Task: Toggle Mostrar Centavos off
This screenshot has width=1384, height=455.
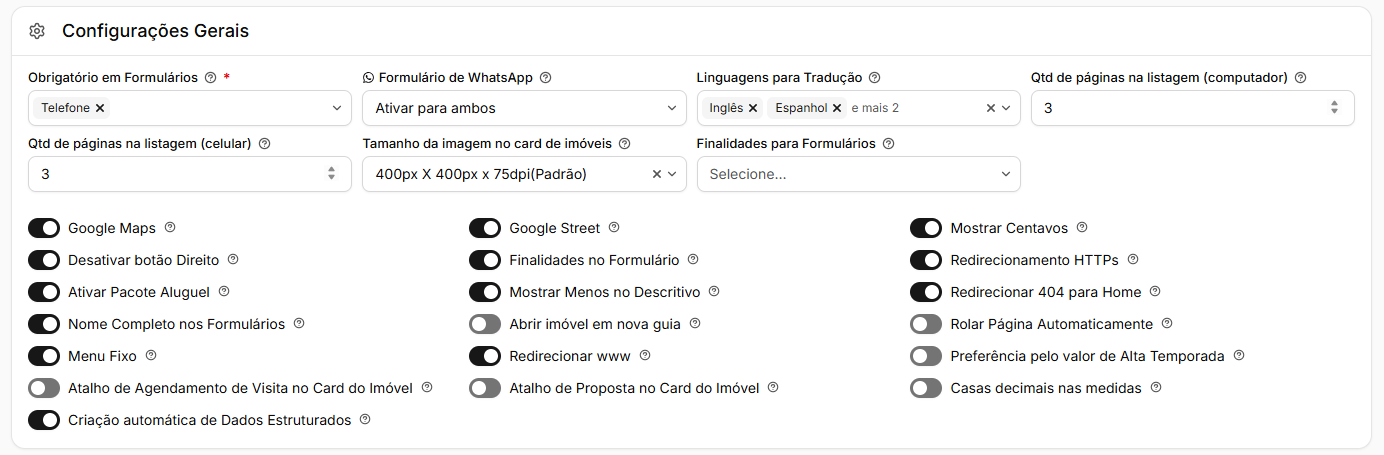Action: (926, 228)
